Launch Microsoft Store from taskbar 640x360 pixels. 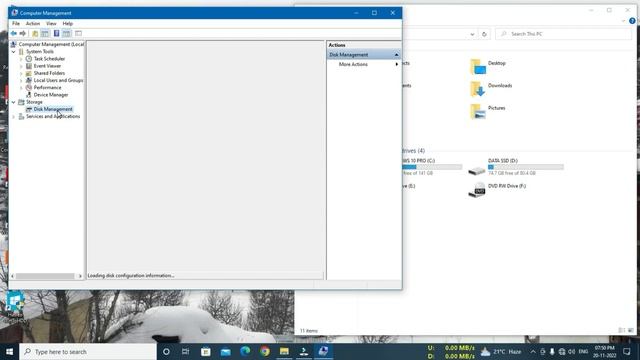206,351
